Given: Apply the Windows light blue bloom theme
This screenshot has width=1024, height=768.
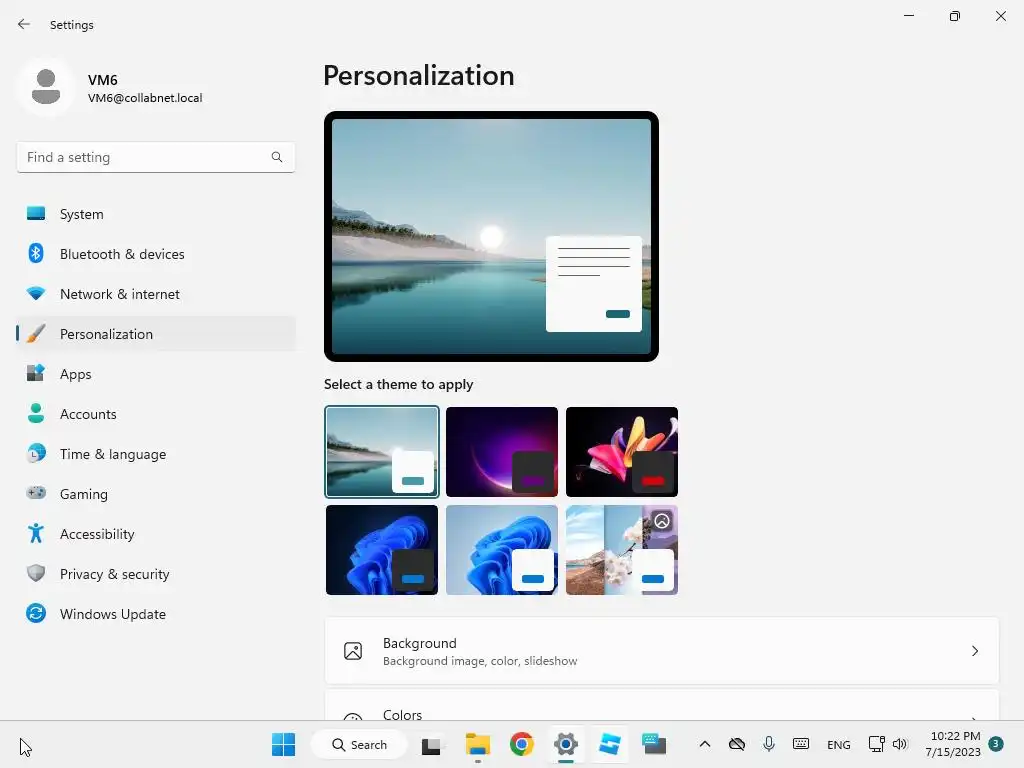Looking at the screenshot, I should point(502,550).
